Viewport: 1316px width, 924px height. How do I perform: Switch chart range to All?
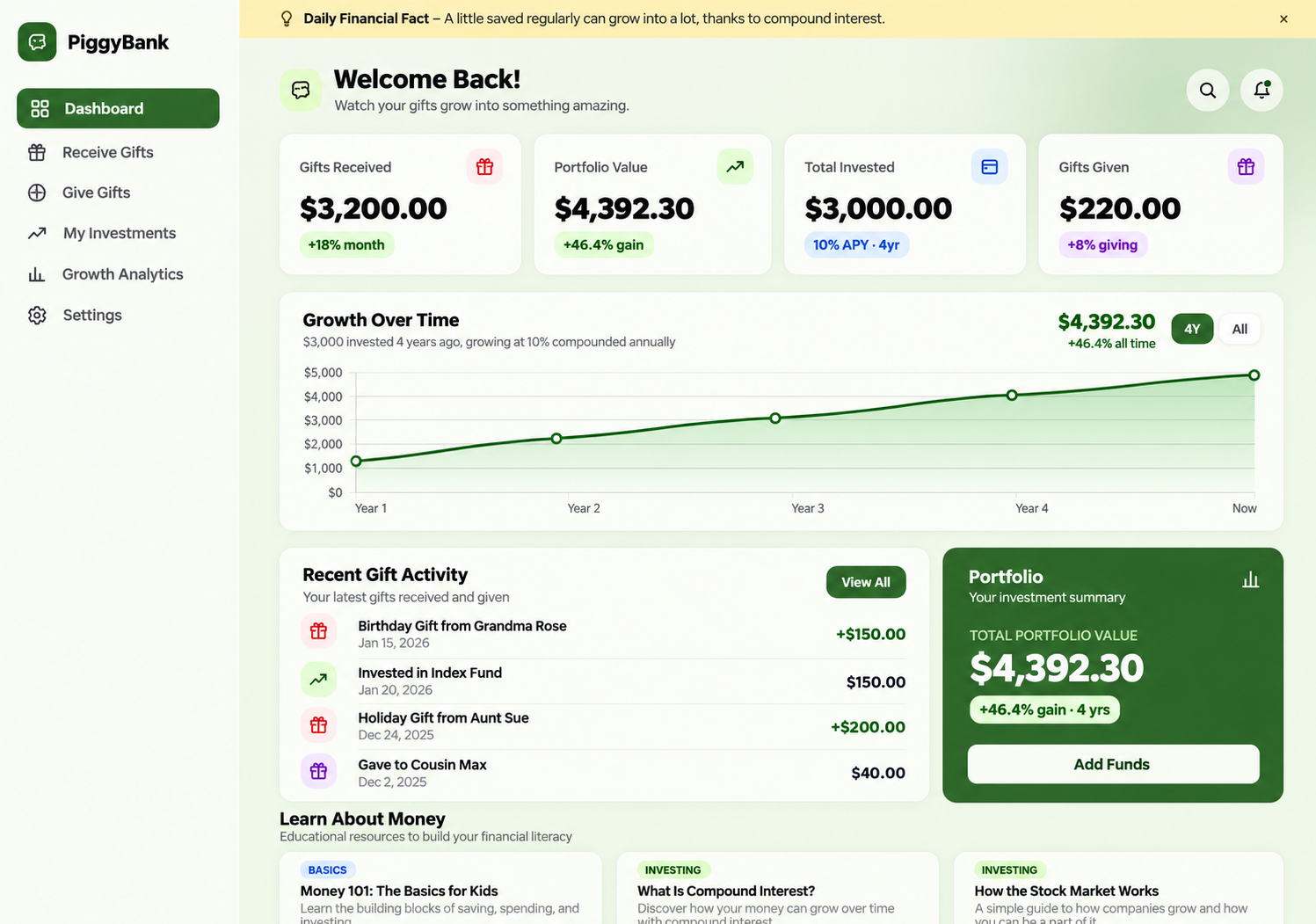point(1240,329)
